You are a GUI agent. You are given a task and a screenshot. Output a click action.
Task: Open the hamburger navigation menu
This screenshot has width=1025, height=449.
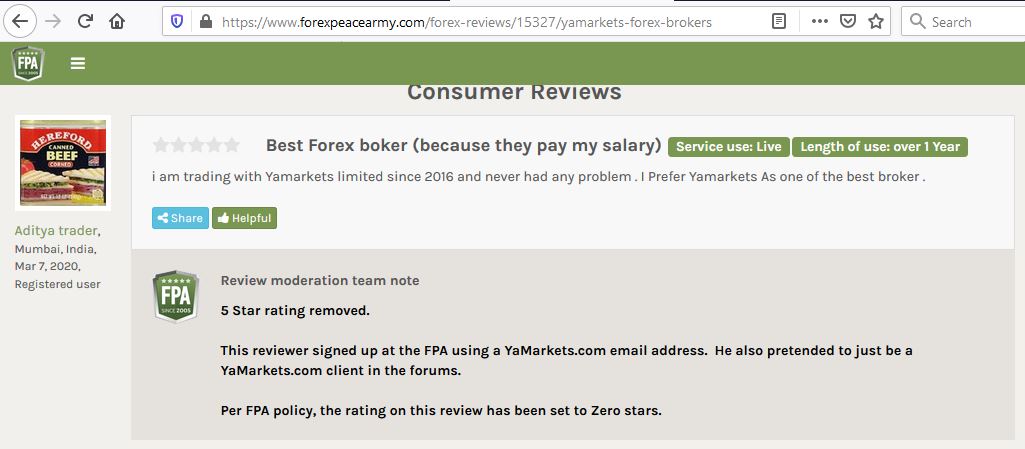[x=78, y=63]
